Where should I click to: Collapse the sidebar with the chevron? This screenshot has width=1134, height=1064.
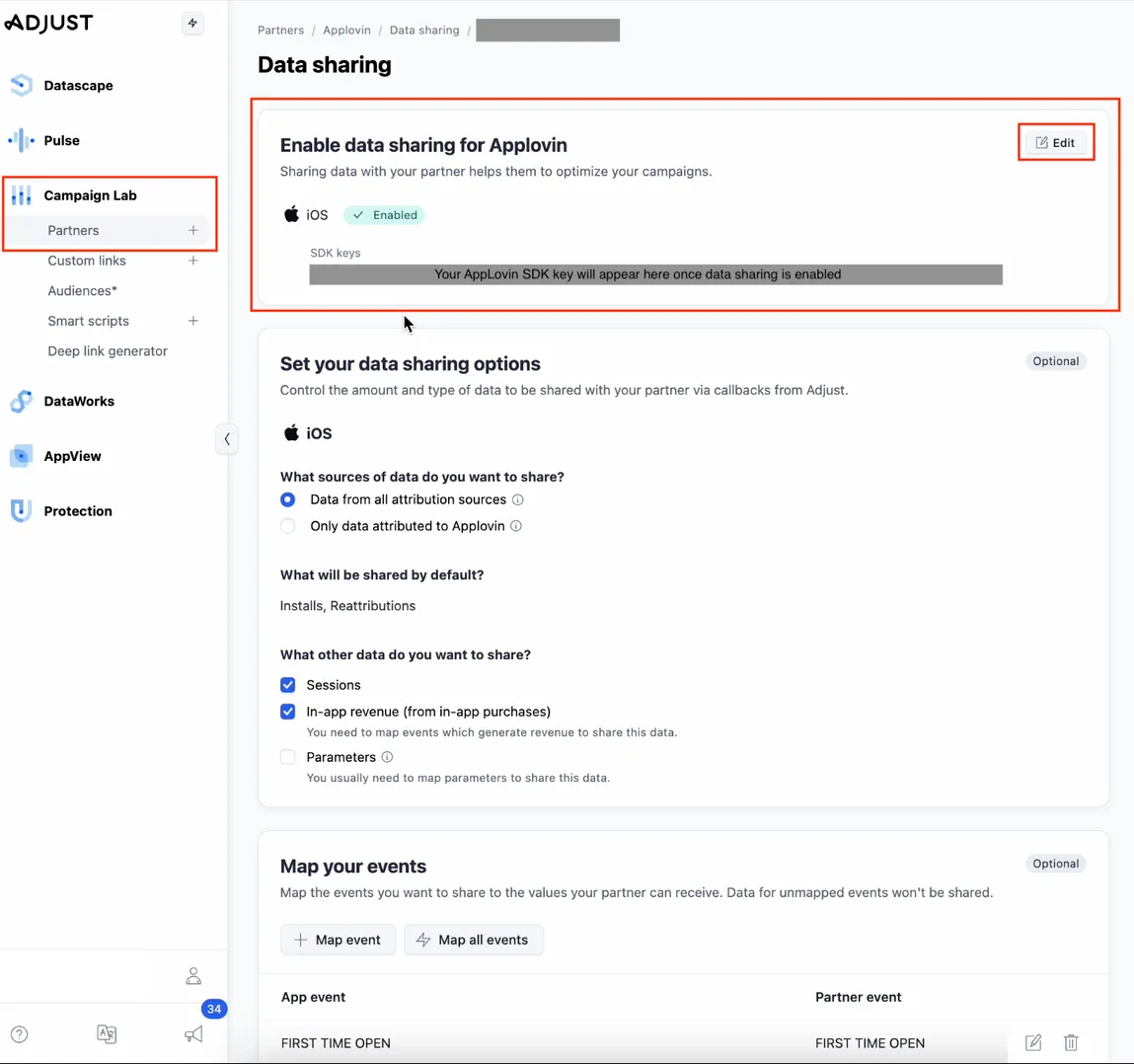[228, 438]
